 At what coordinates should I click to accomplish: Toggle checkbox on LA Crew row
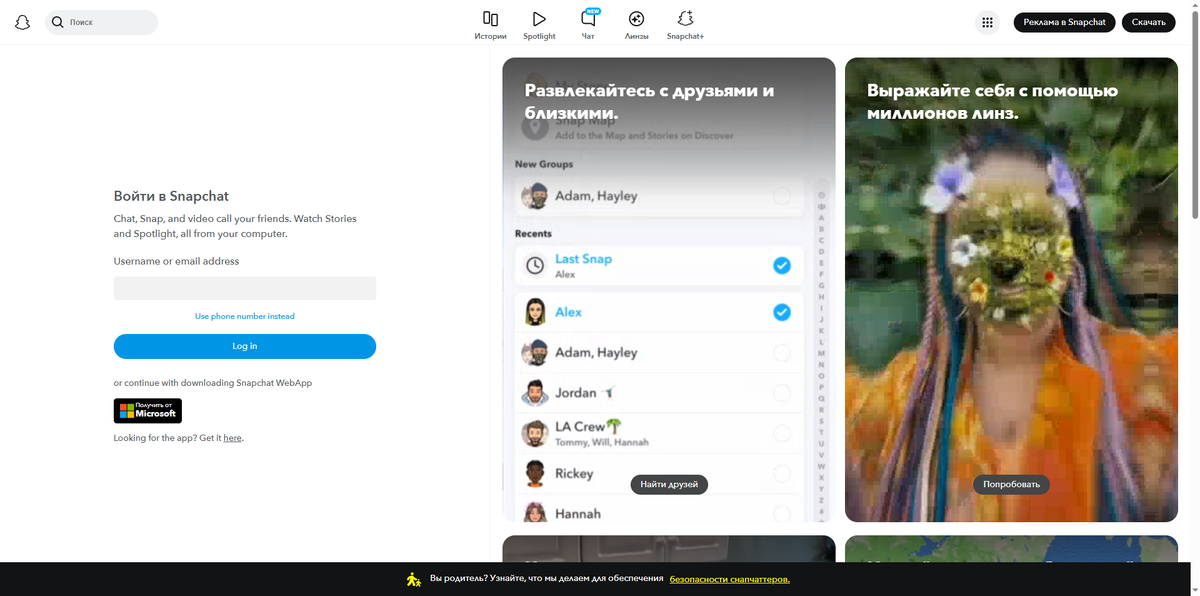pos(782,433)
